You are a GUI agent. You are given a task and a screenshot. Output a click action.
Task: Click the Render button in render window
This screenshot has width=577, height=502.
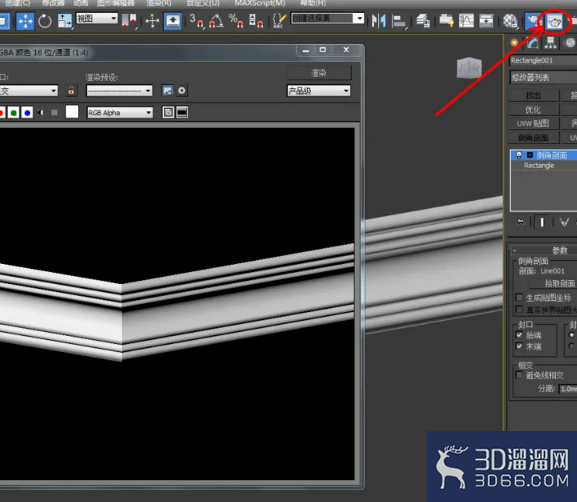319,73
